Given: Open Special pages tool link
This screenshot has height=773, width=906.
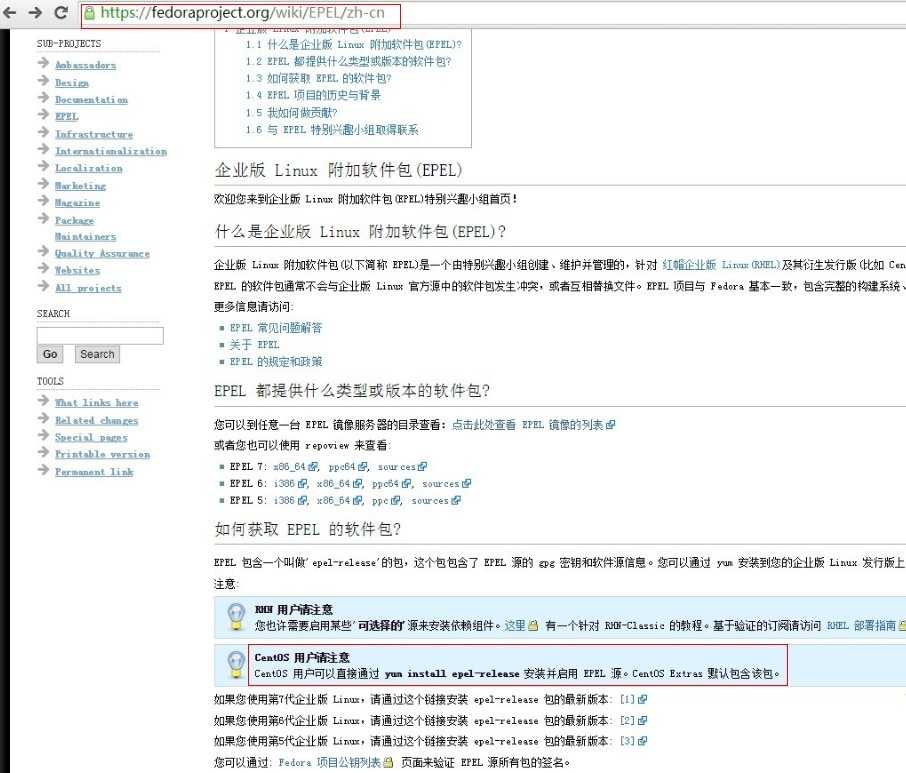Looking at the screenshot, I should pos(91,437).
